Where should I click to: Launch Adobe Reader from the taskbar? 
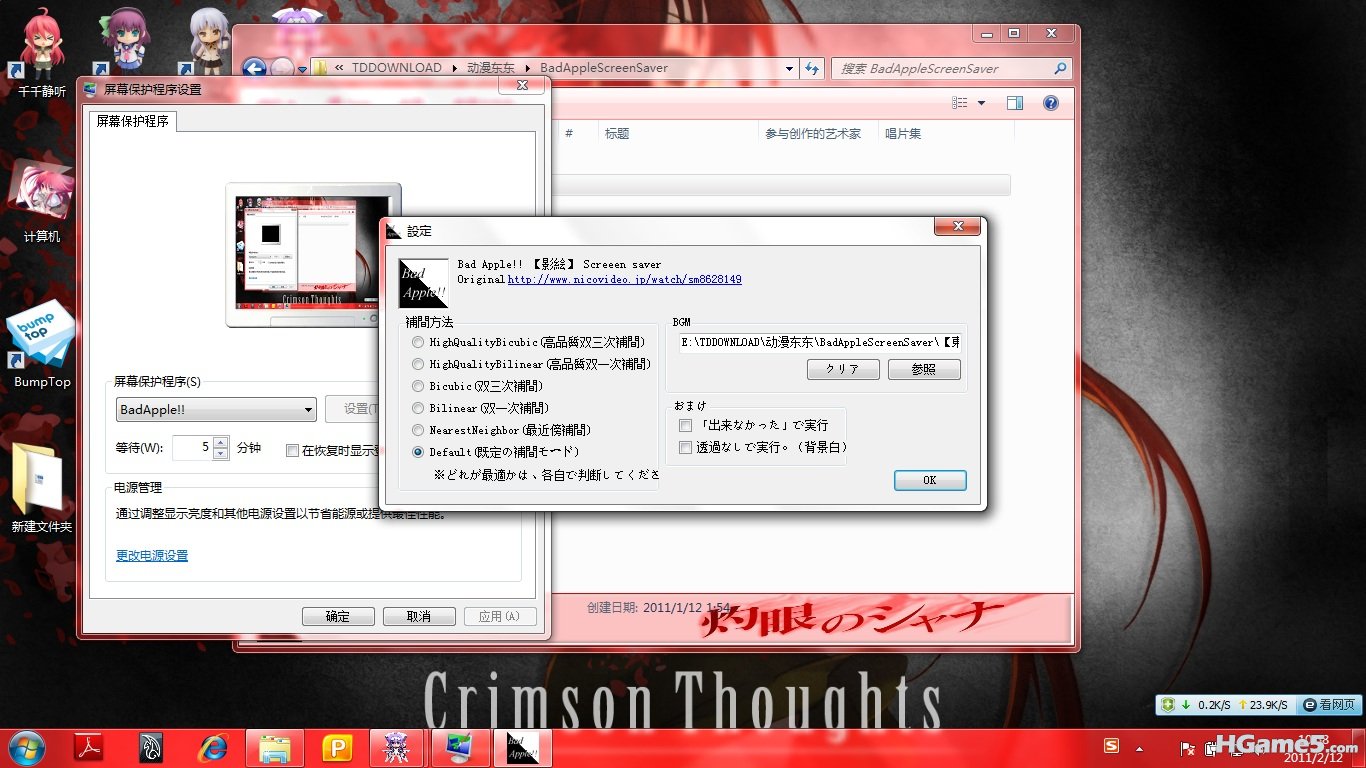[91, 747]
